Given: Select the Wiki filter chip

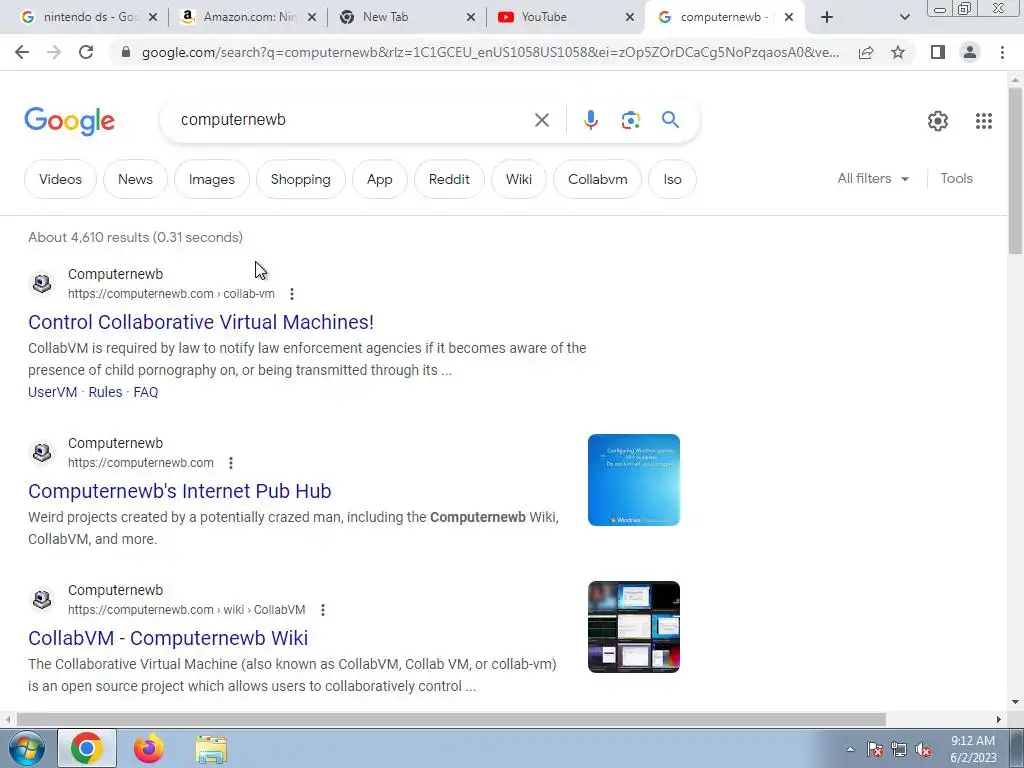Looking at the screenshot, I should coord(519,179).
